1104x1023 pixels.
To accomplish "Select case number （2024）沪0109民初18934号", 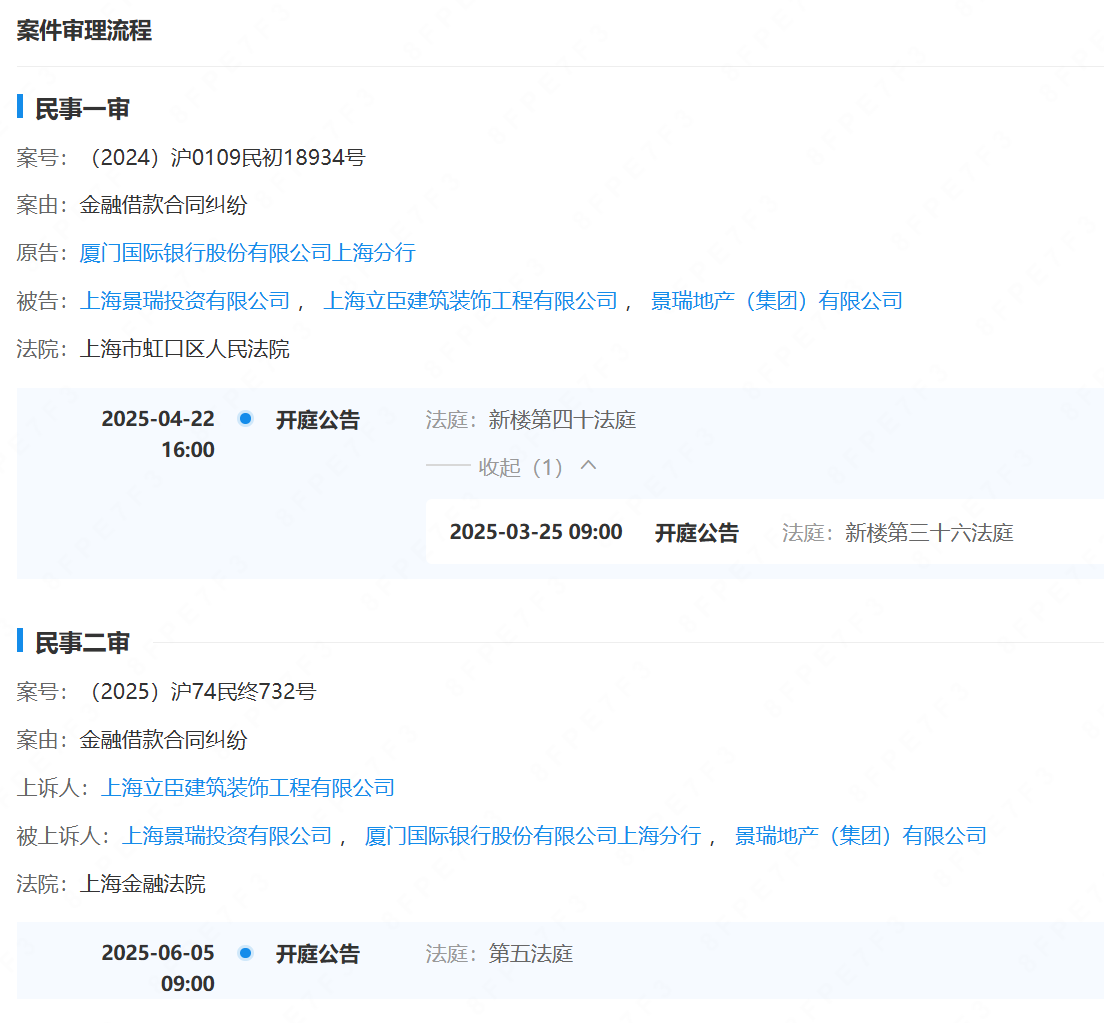I will (x=223, y=157).
